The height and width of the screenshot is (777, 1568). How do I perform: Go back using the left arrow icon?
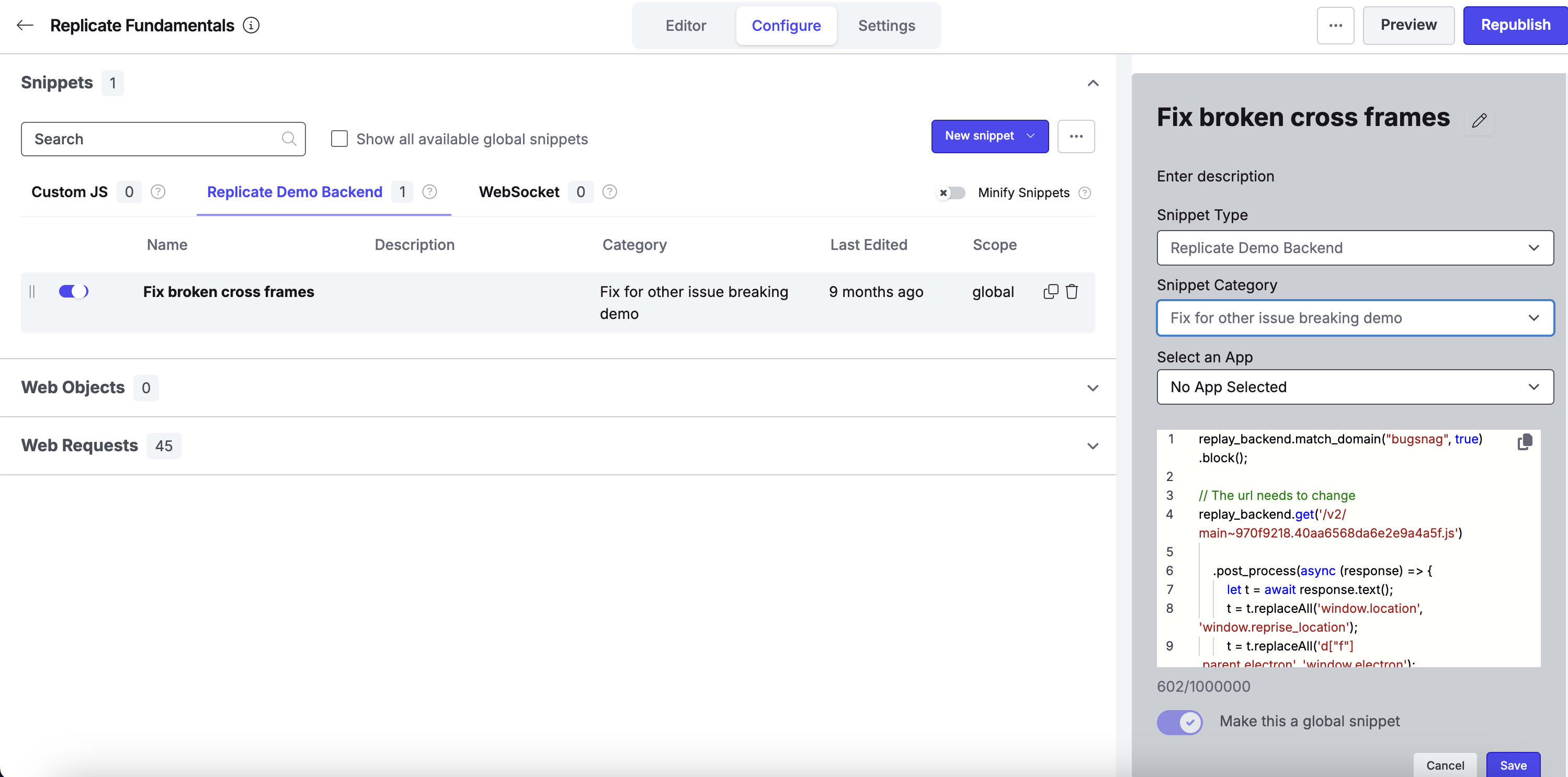[x=25, y=25]
